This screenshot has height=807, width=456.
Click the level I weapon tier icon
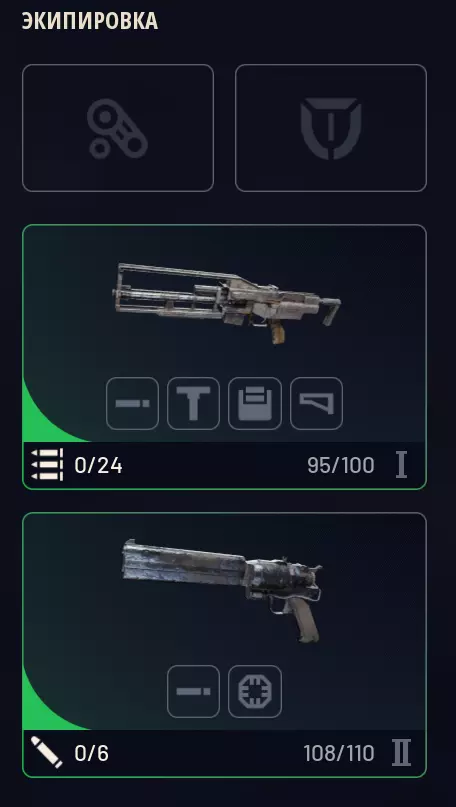[x=401, y=465]
